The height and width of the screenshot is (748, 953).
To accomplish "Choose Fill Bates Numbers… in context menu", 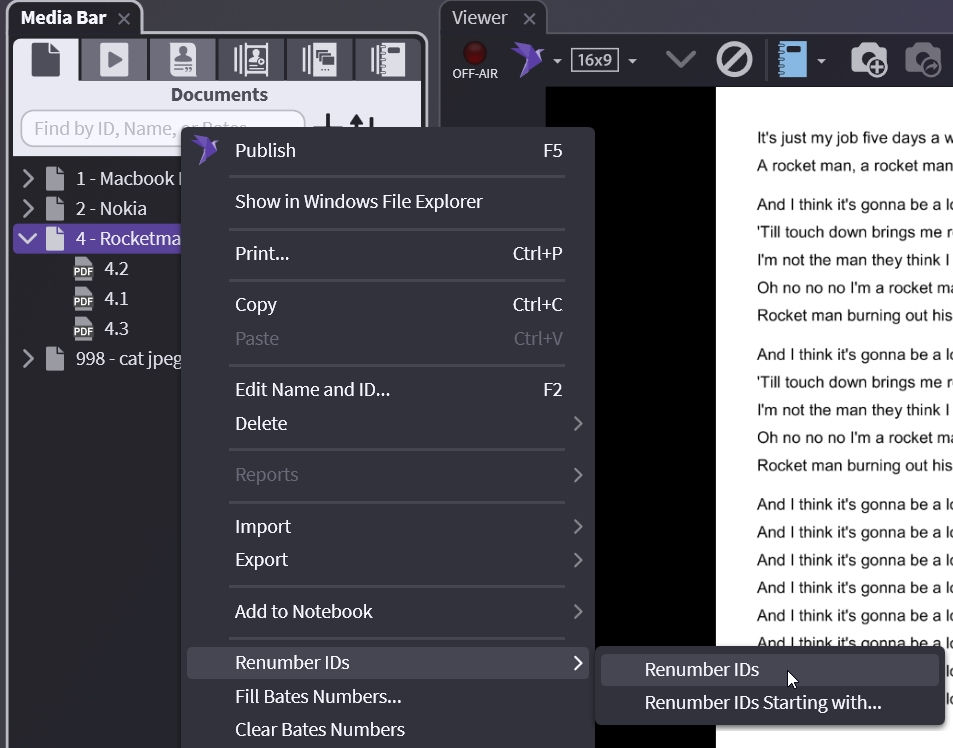I will point(318,696).
